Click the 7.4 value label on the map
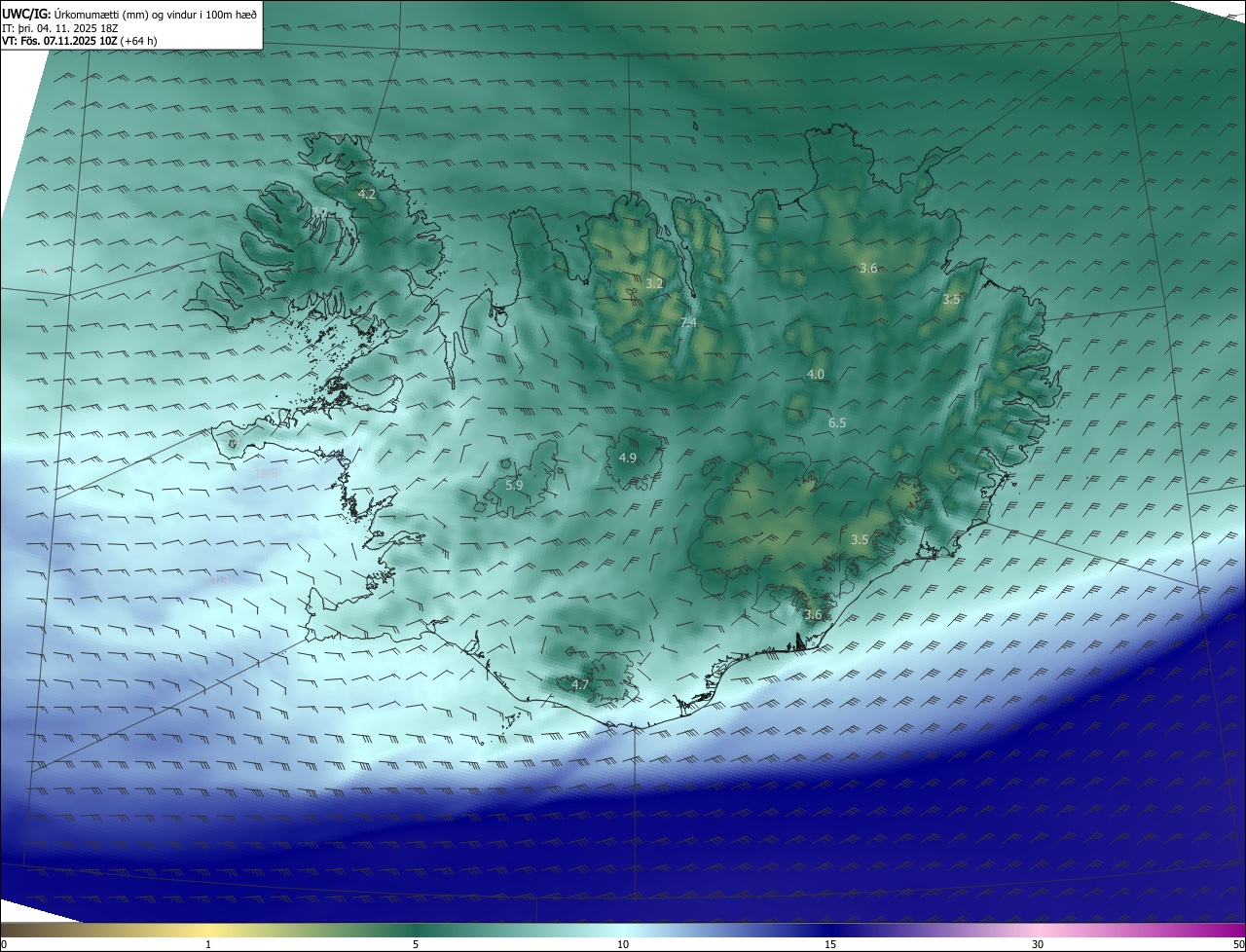This screenshot has height=952, width=1246. pos(688,322)
